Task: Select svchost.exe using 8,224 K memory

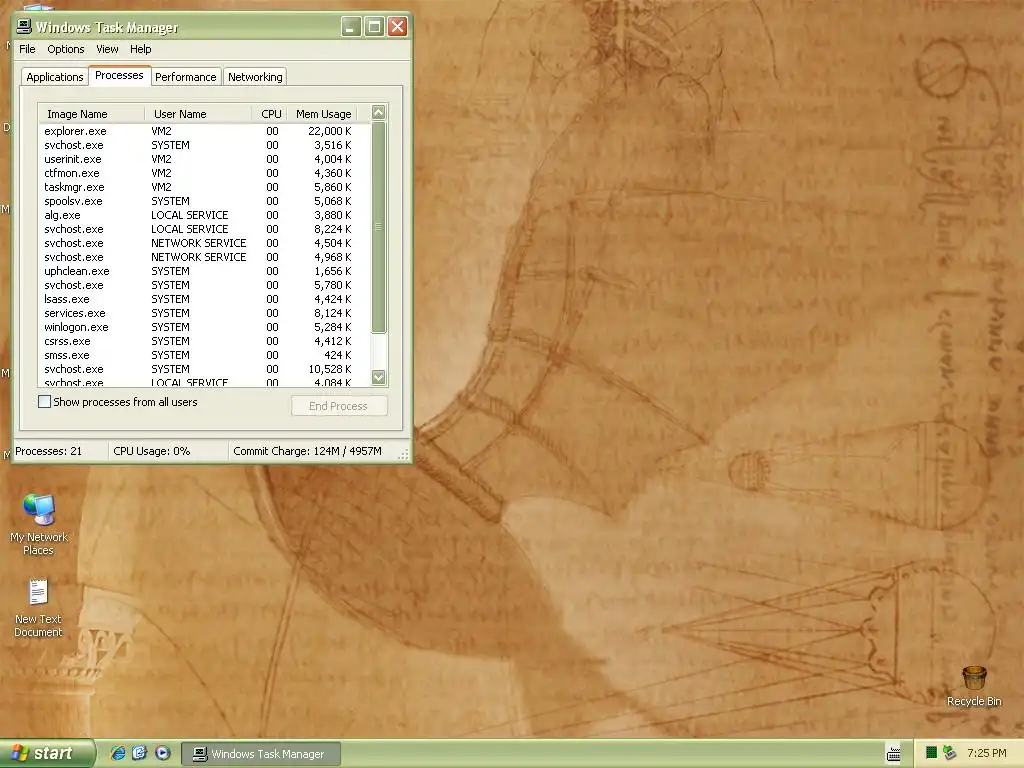Action: pos(204,229)
